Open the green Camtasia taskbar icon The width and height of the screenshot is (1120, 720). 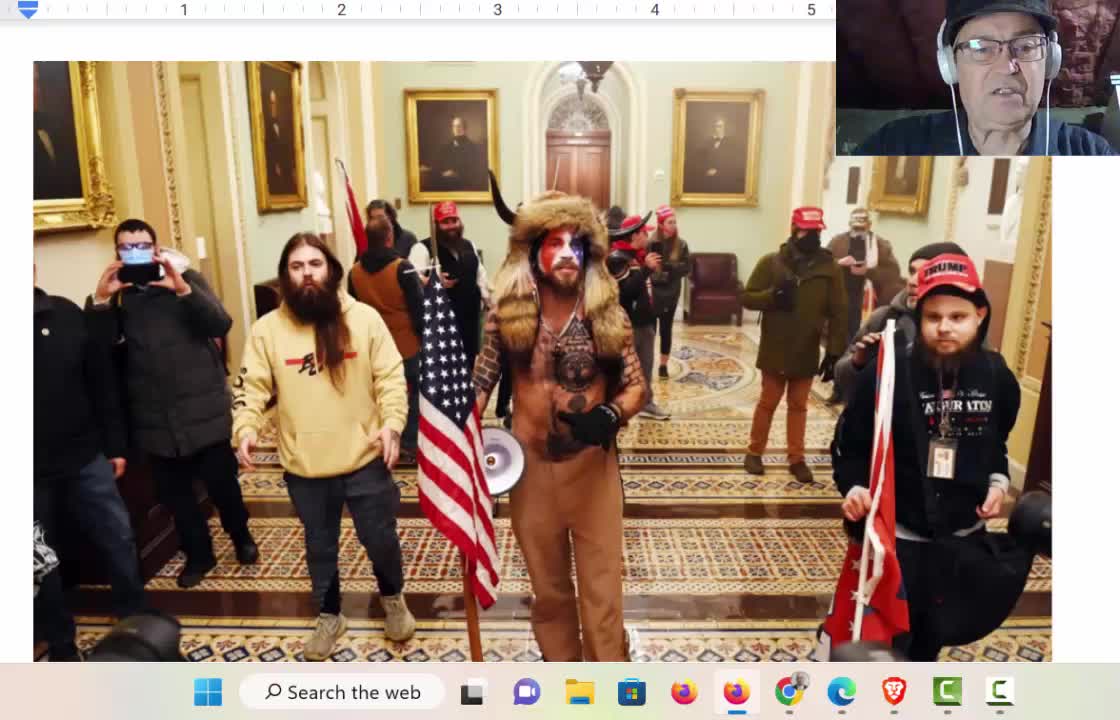[947, 691]
